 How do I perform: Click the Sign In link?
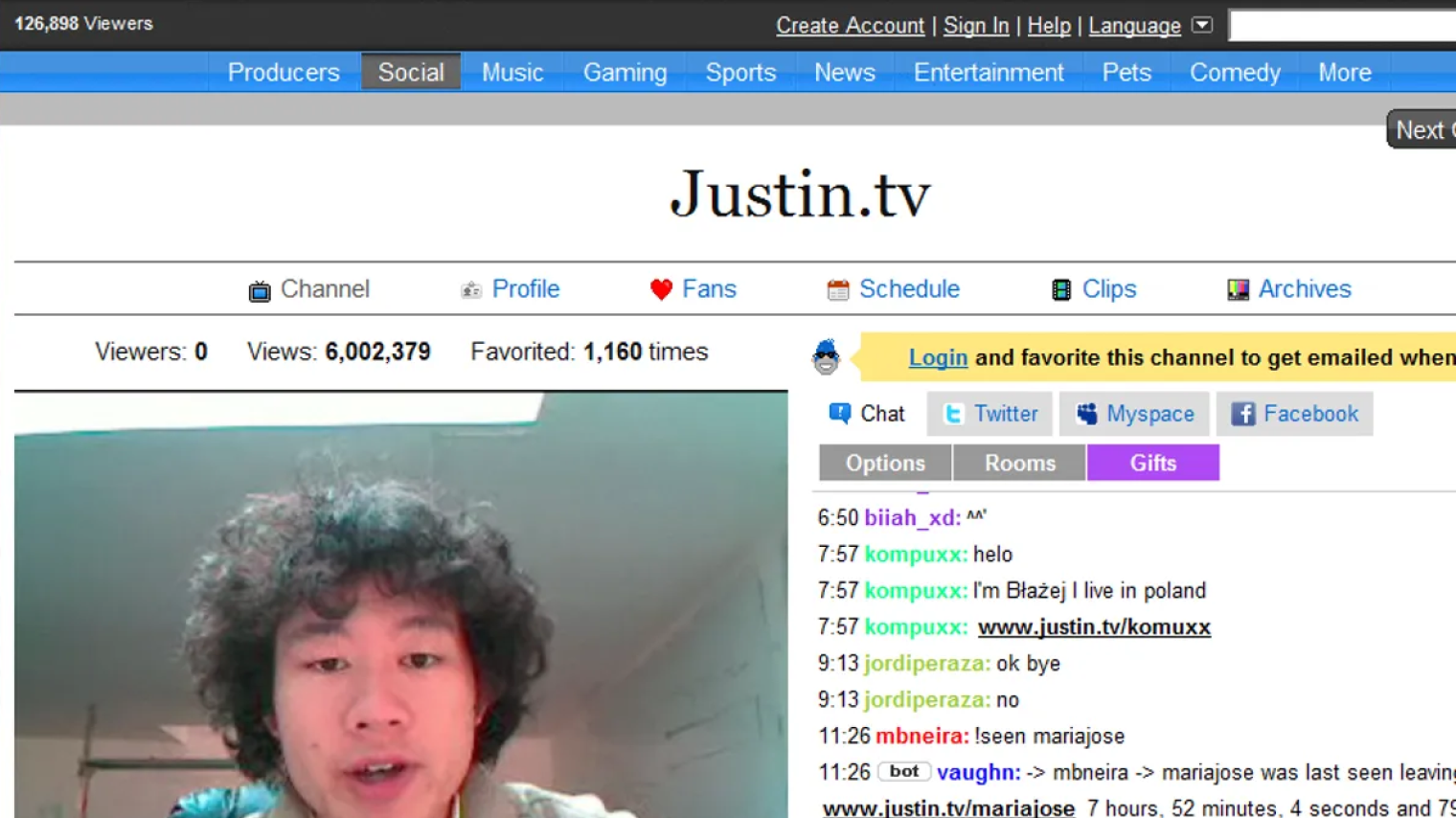976,26
